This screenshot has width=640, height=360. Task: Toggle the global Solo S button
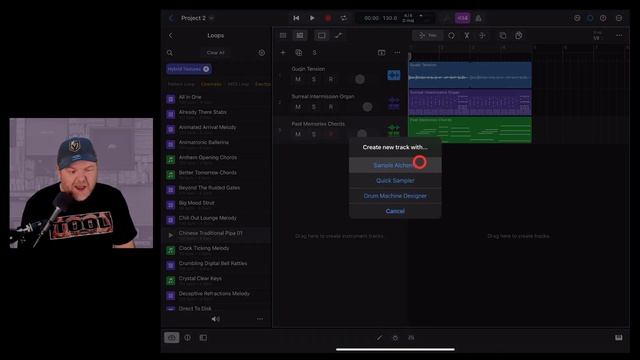tap(314, 53)
